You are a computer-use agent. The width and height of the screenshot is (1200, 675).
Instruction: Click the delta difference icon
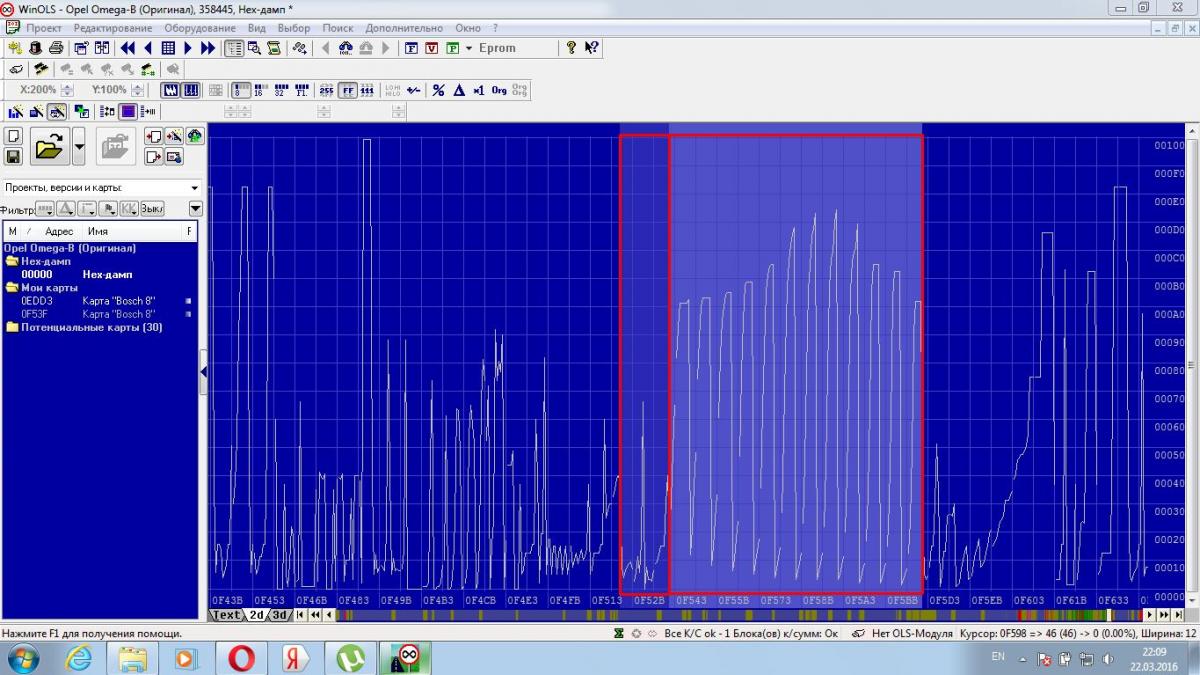pyautogui.click(x=459, y=90)
